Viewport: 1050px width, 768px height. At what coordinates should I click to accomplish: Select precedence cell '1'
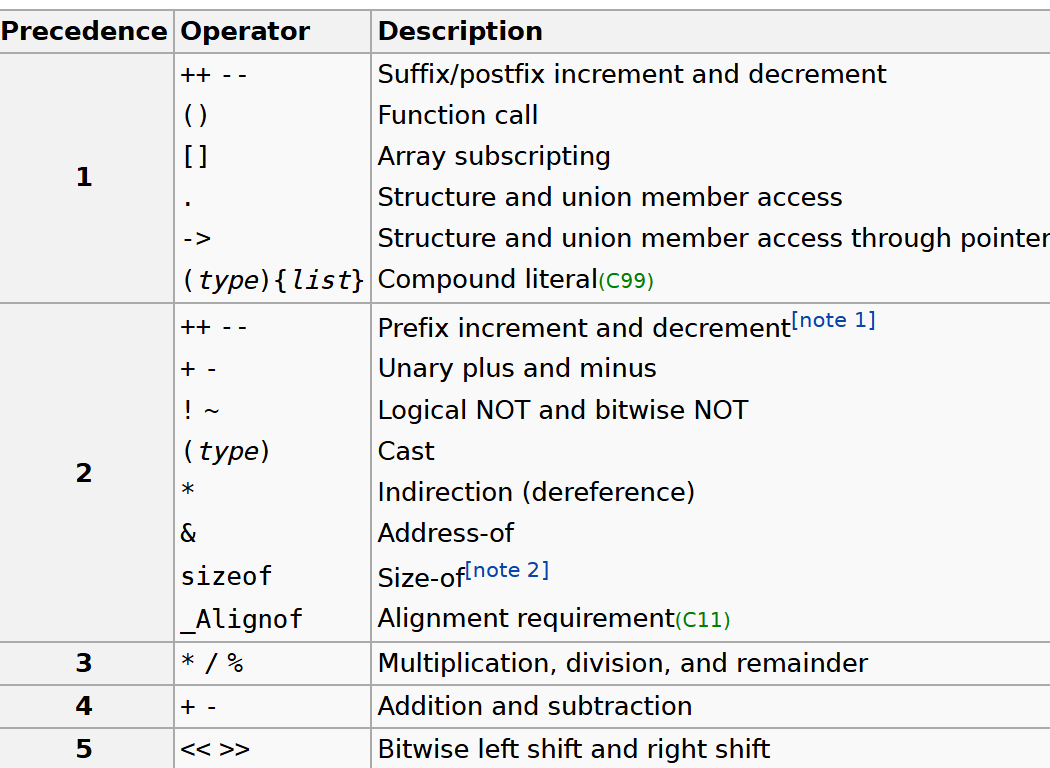coord(84,177)
